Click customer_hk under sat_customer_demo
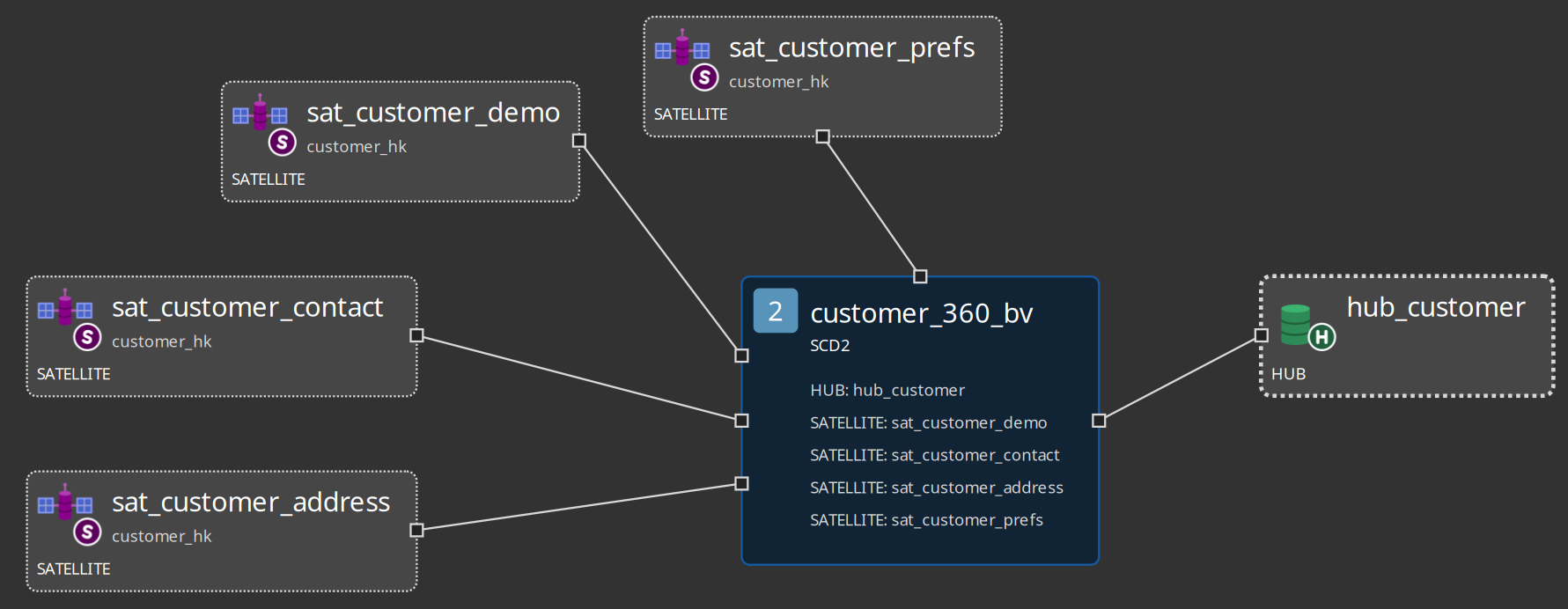 point(357,147)
